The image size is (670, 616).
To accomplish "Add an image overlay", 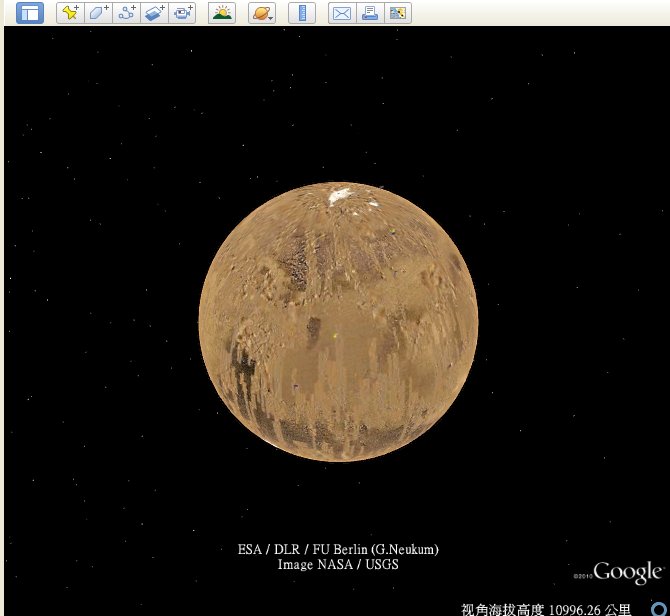I will 153,13.
